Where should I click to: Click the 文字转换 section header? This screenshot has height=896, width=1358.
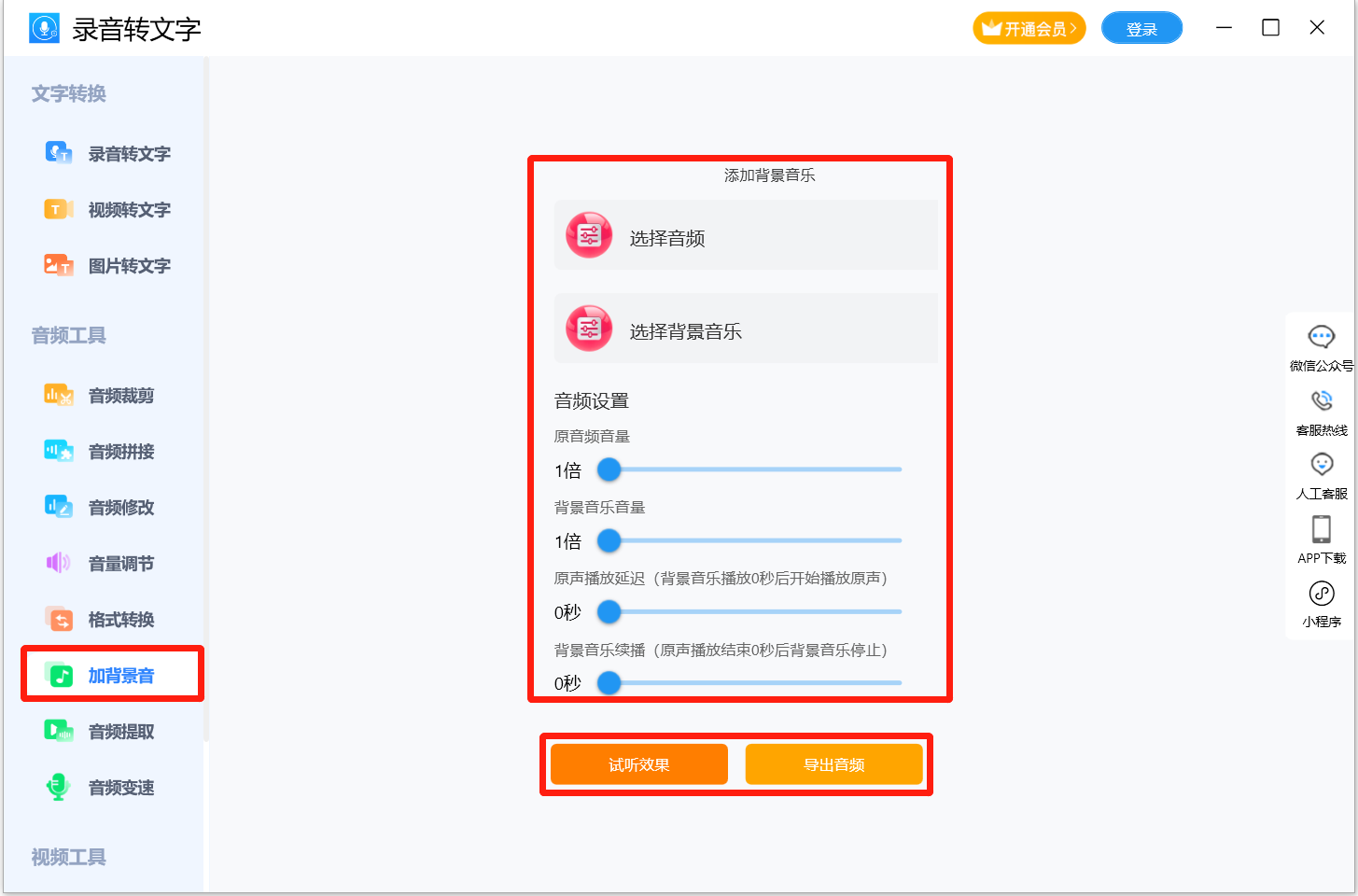click(69, 93)
